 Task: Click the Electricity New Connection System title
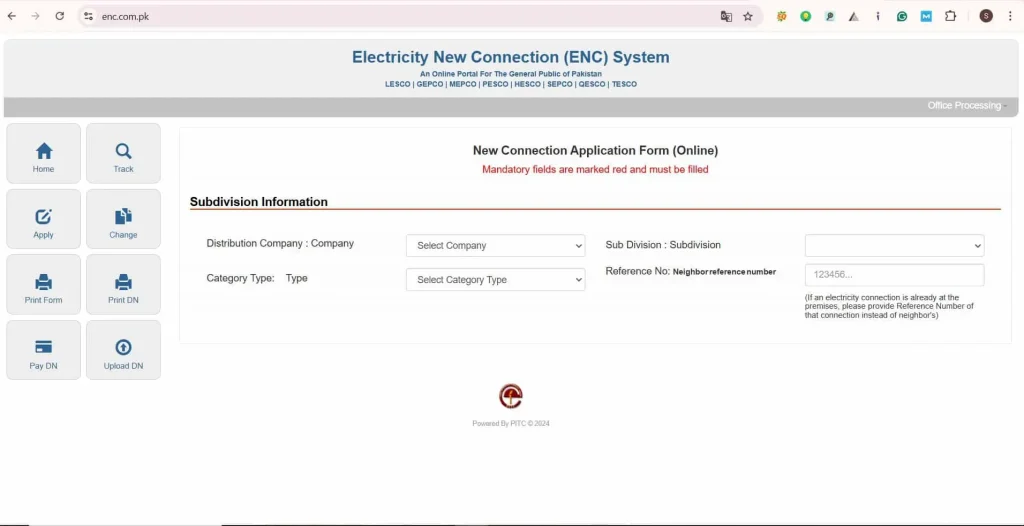coord(511,57)
